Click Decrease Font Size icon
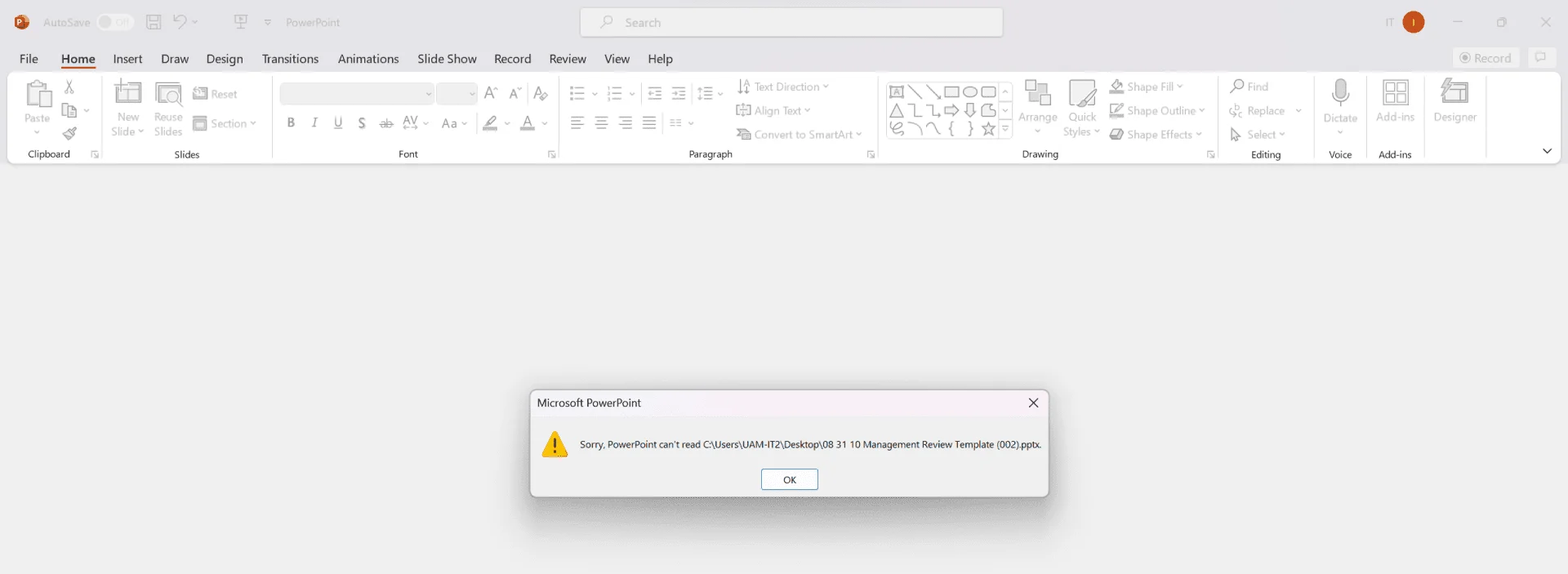Image resolution: width=1568 pixels, height=574 pixels. (x=515, y=93)
